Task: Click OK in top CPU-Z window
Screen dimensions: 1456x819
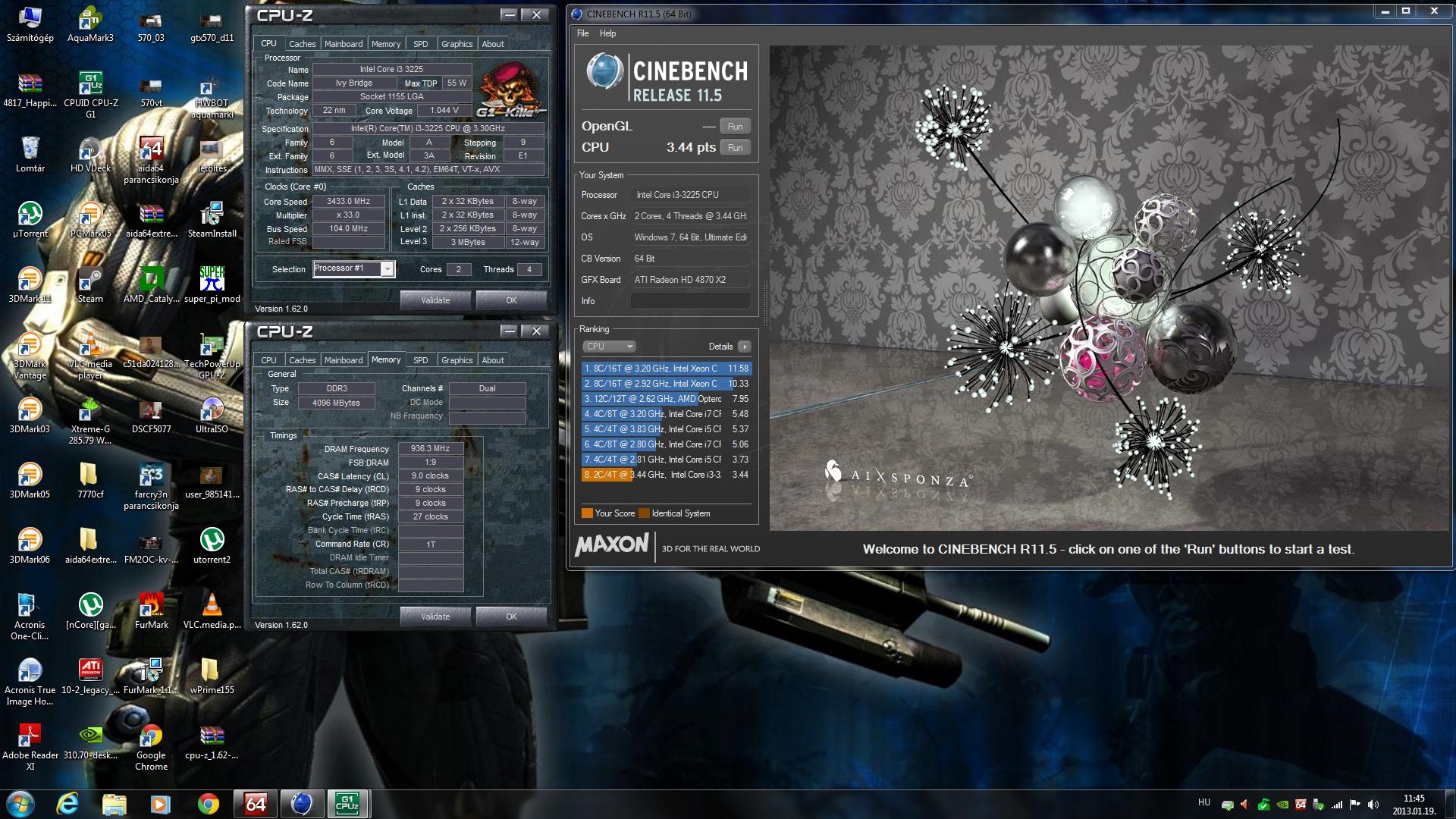Action: tap(511, 300)
